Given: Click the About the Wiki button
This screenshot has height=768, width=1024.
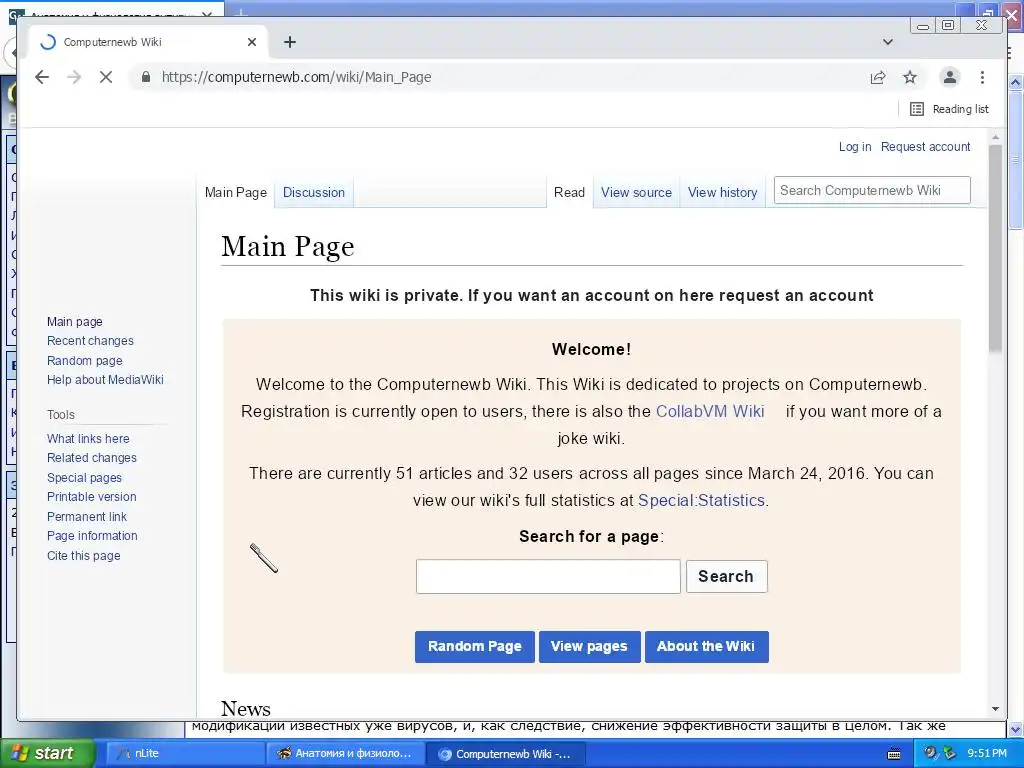Looking at the screenshot, I should tap(706, 647).
